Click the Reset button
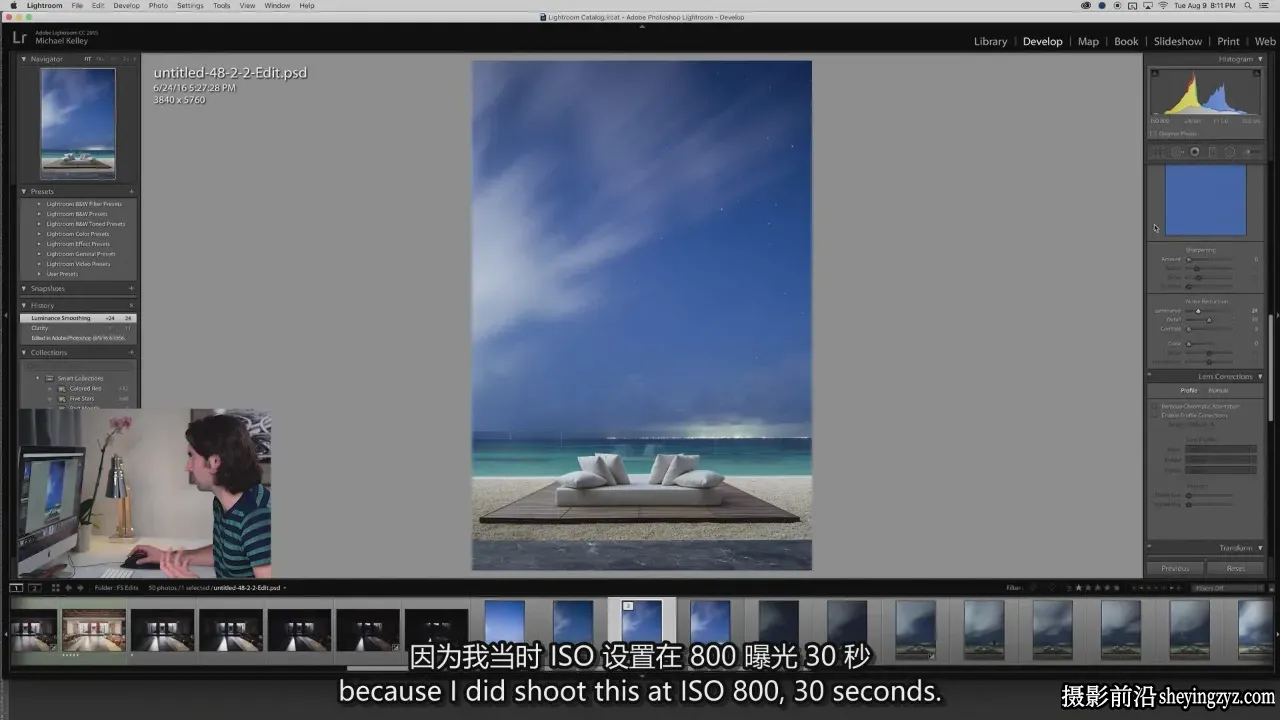Screen dimensions: 1280x720 pyautogui.click(x=1236, y=568)
